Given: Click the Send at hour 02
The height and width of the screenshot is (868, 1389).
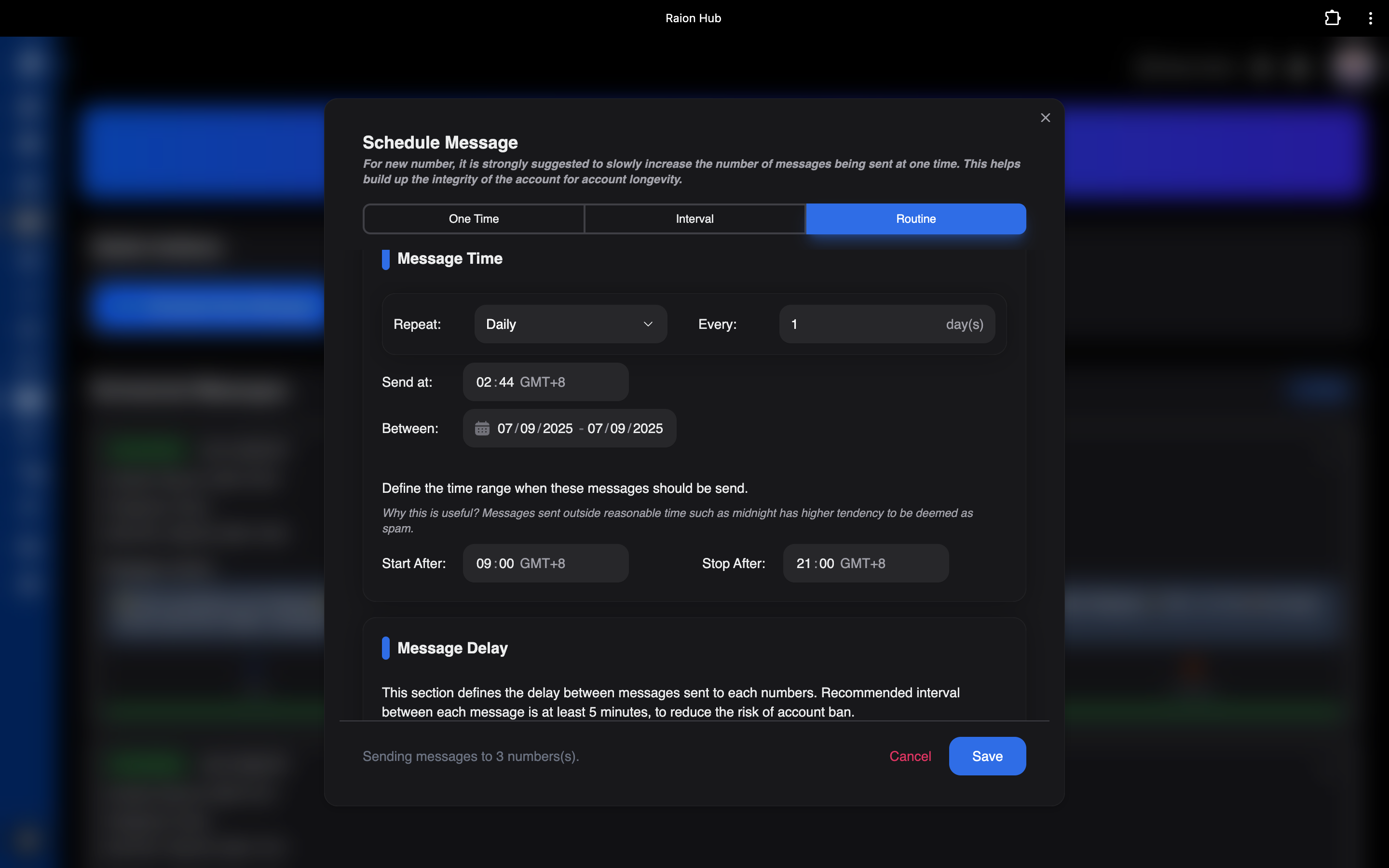Looking at the screenshot, I should pyautogui.click(x=484, y=382).
